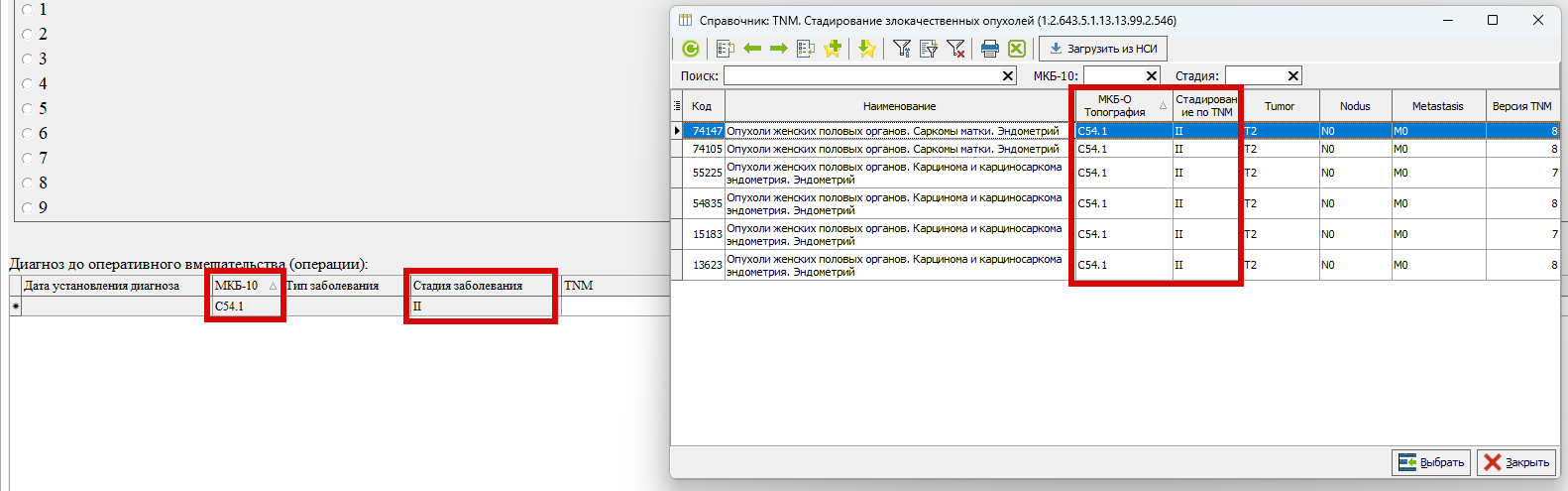Image resolution: width=1568 pixels, height=491 pixels.
Task: Sort by the Nodus column header
Action: (1355, 106)
